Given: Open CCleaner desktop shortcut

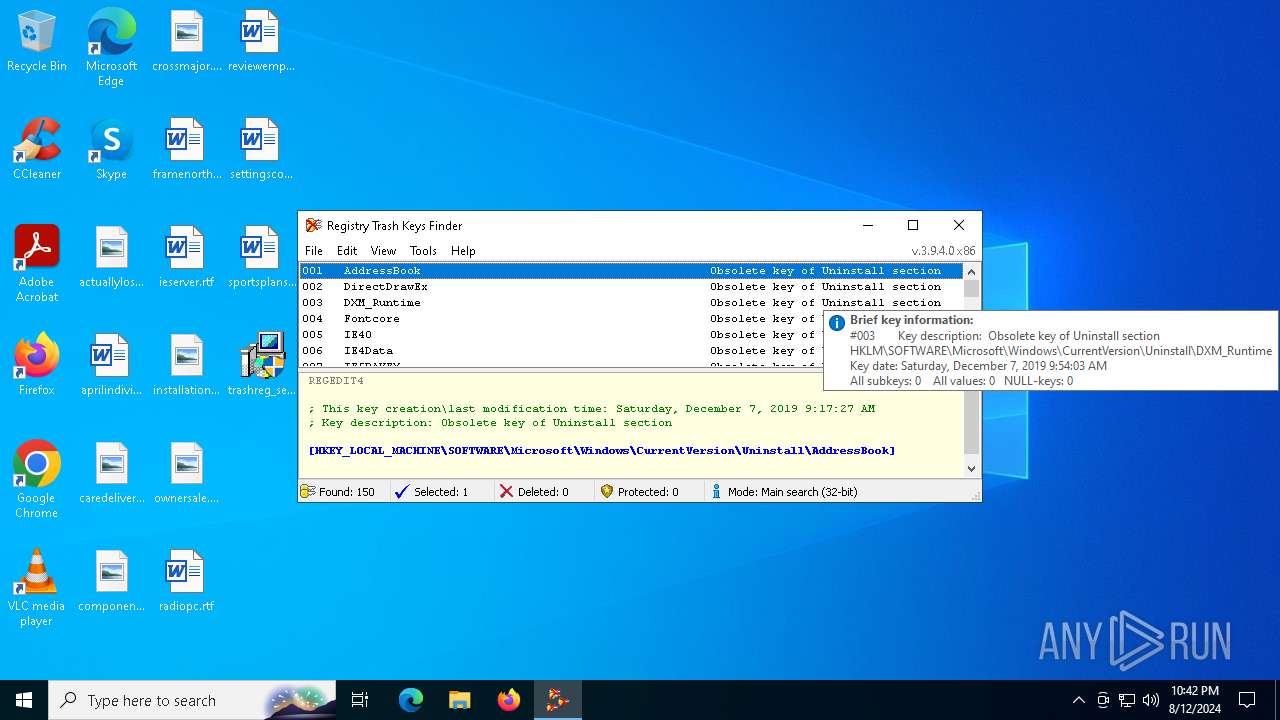Looking at the screenshot, I should (x=37, y=150).
